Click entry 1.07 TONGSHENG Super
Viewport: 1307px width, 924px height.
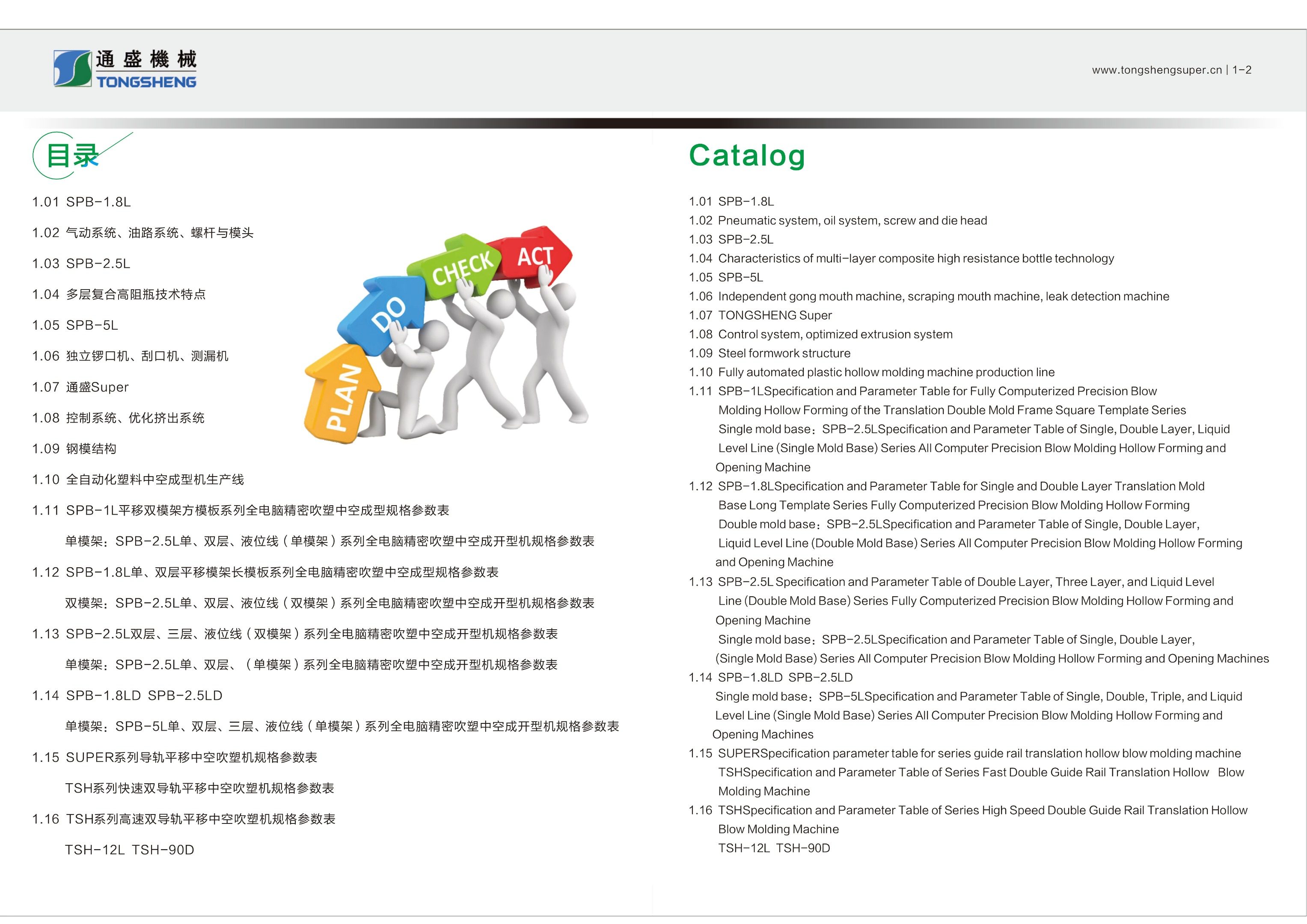[x=760, y=316]
